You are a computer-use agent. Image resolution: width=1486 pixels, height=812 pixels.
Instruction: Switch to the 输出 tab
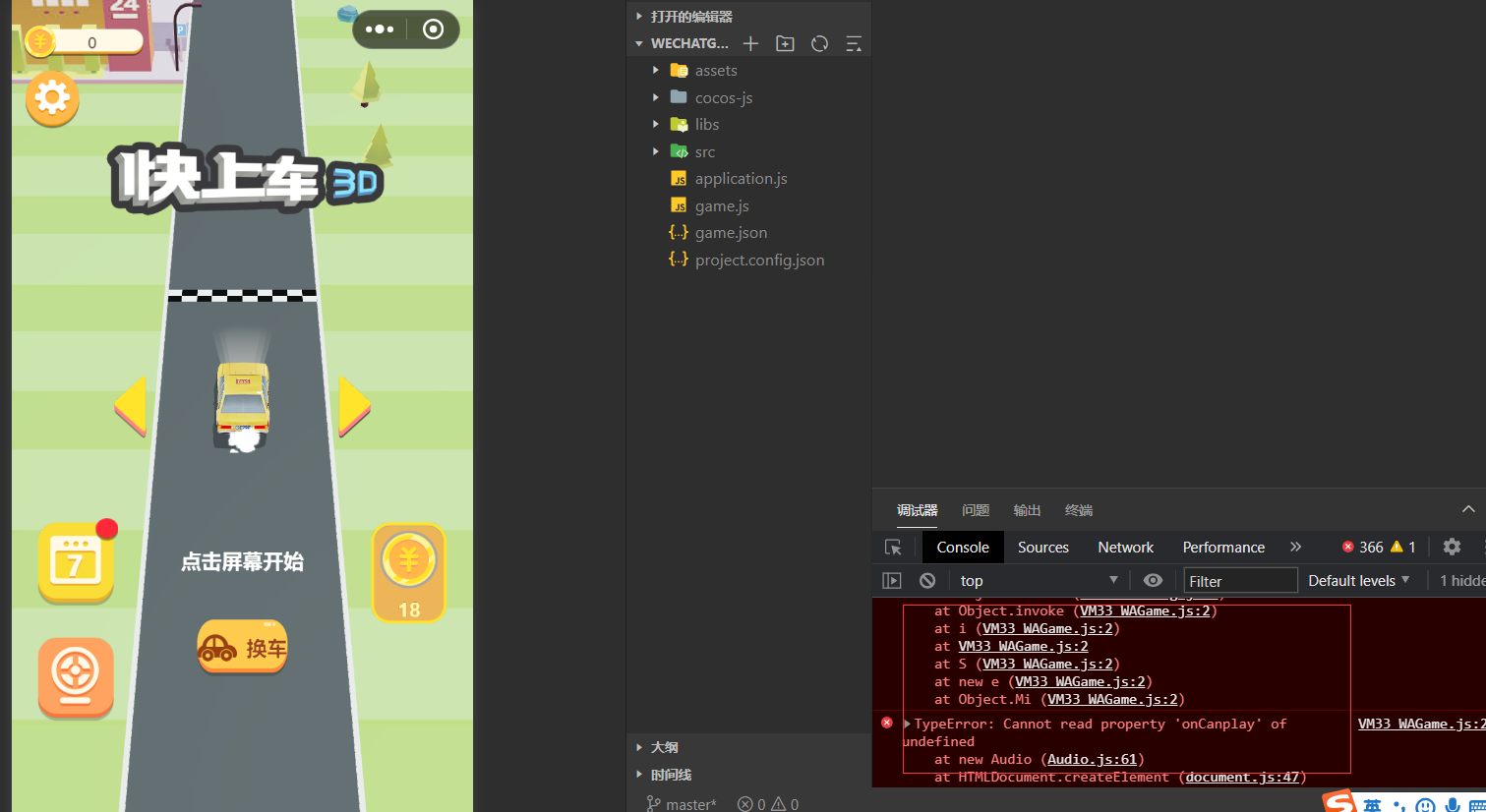click(1027, 510)
